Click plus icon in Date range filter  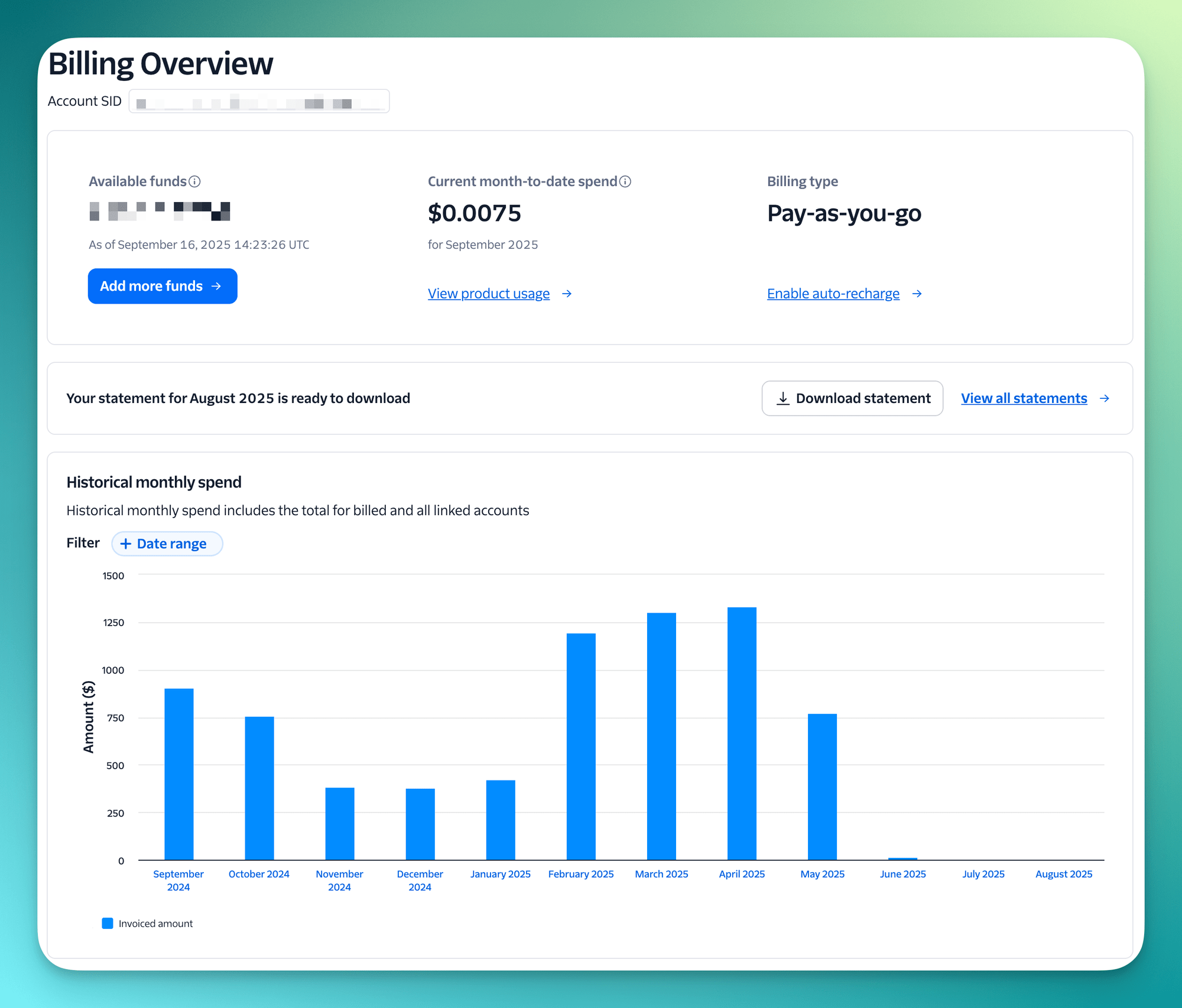pyautogui.click(x=125, y=544)
